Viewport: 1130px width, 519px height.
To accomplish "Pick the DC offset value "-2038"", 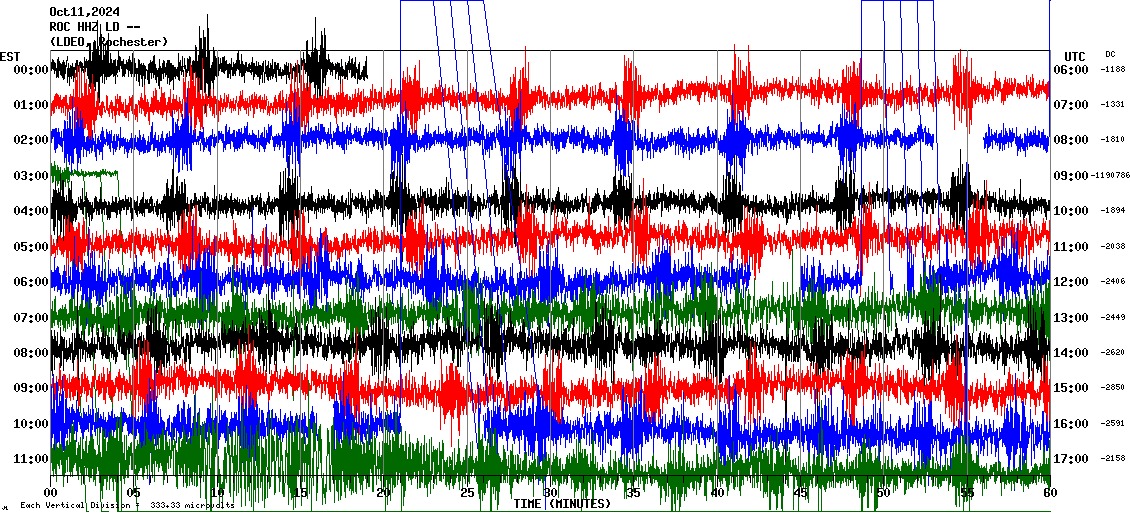I will pos(1113,246).
